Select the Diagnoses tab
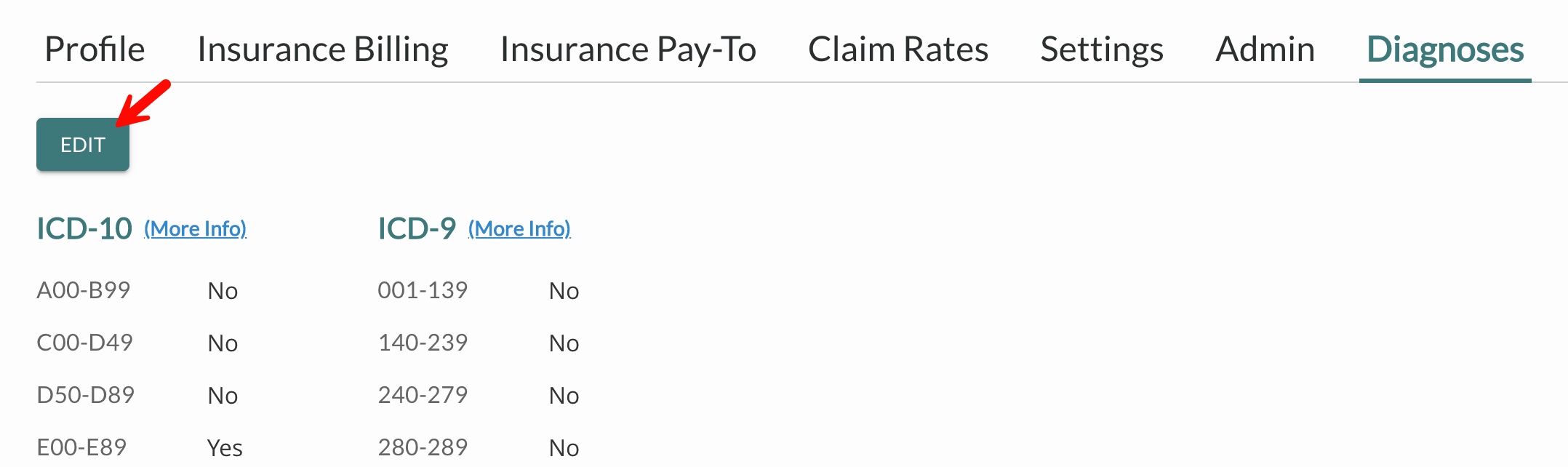 pos(1445,49)
